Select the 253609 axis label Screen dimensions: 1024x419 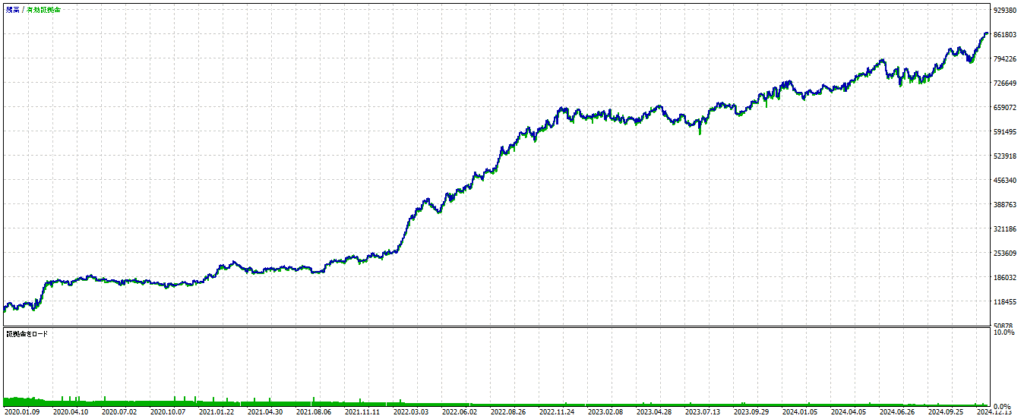point(1005,253)
